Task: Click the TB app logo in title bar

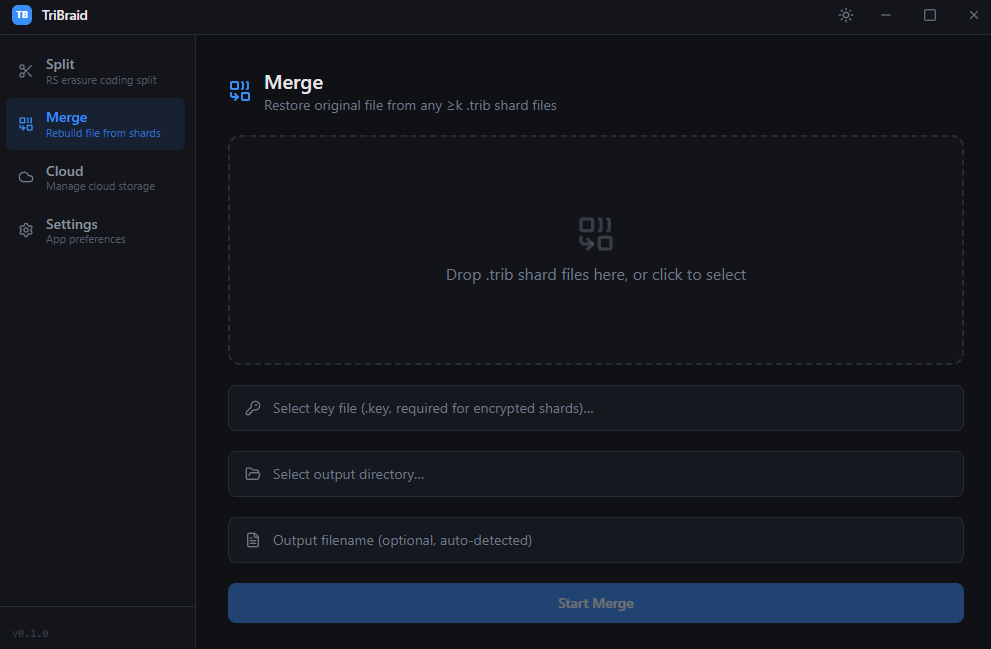Action: pyautogui.click(x=22, y=15)
